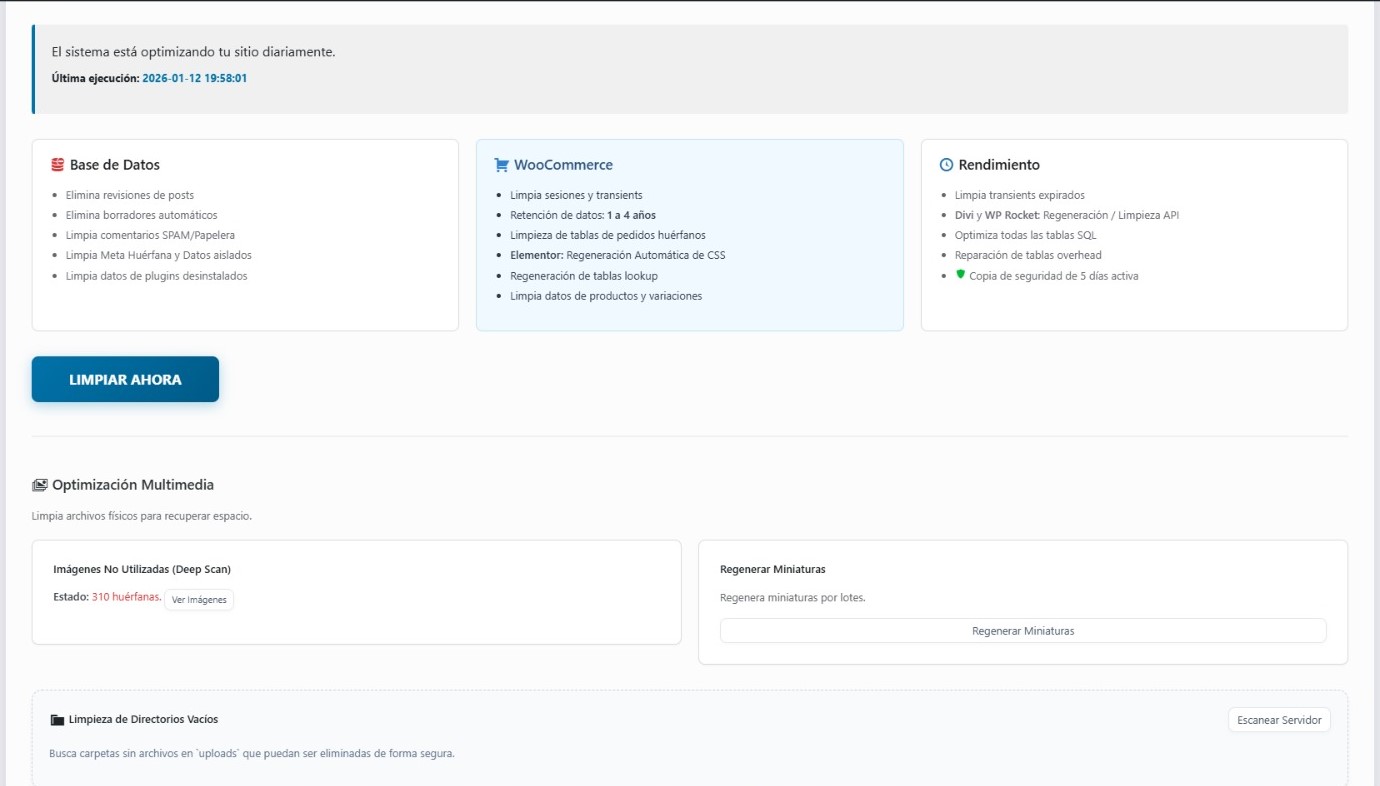
Task: Click the bullet beside Elimina revisiones de posts
Action: click(56, 194)
